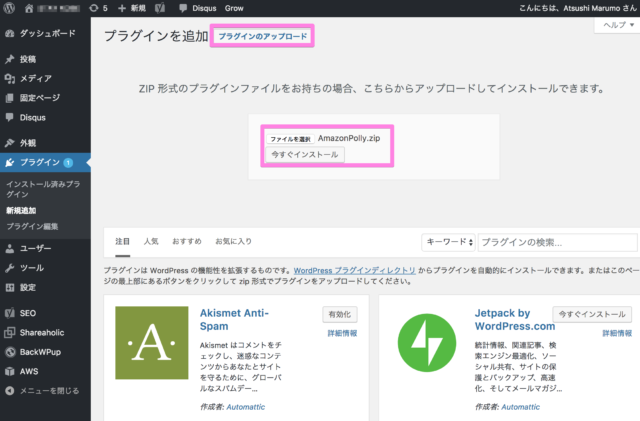
Task: Open Jetpack by WordPress.com title link
Action: pos(515,320)
